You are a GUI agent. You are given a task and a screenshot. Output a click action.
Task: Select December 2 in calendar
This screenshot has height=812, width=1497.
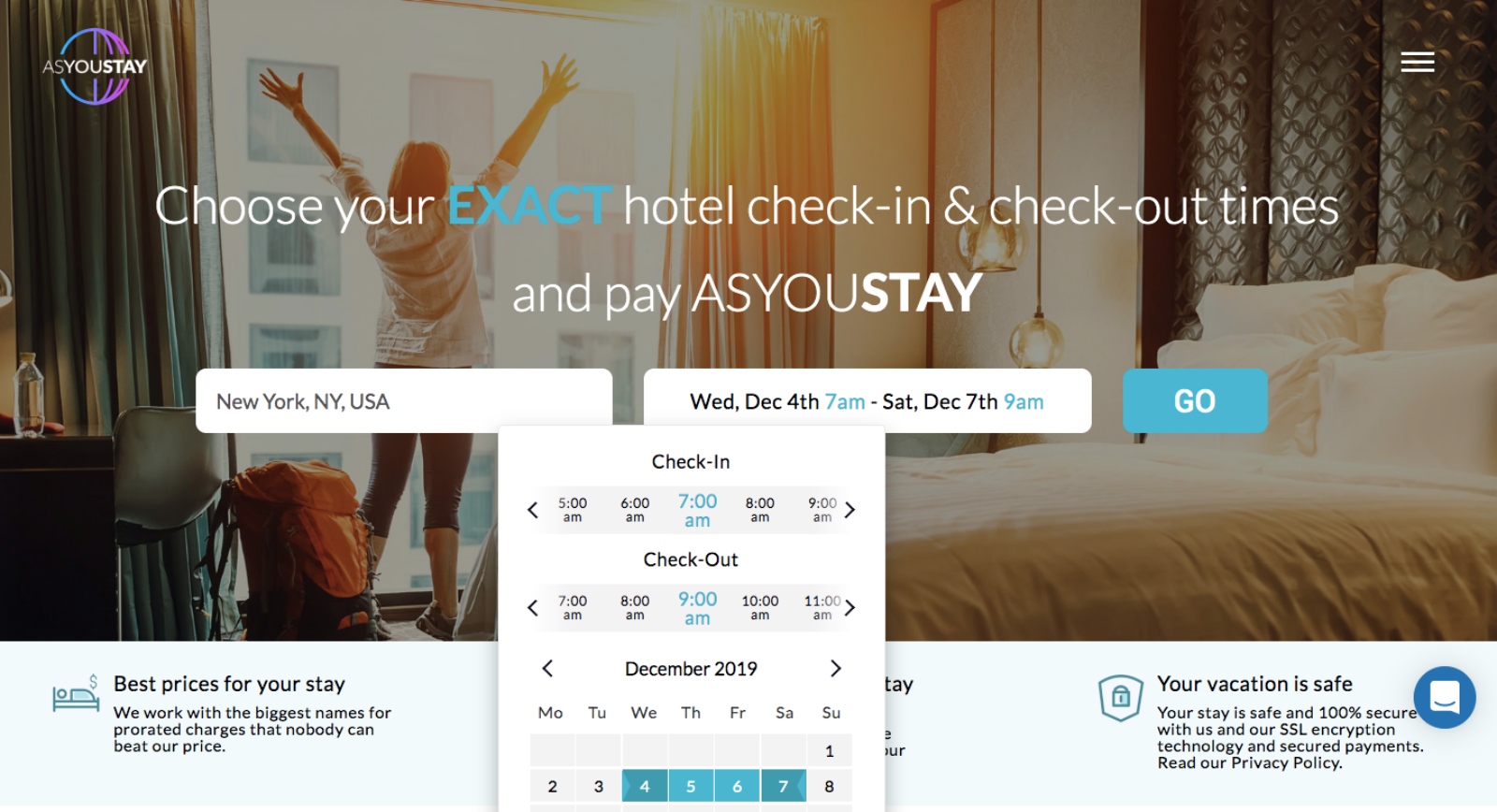[x=552, y=787]
